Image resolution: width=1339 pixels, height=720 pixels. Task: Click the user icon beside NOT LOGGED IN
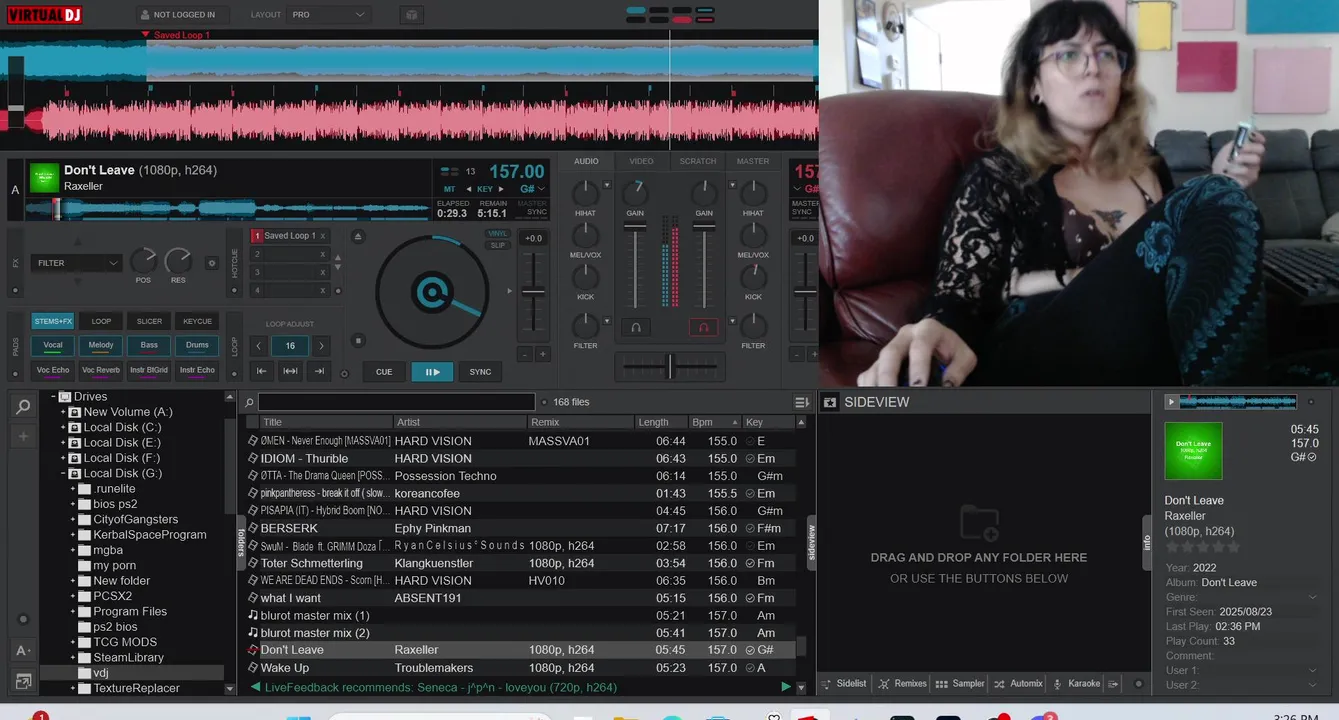tap(145, 15)
